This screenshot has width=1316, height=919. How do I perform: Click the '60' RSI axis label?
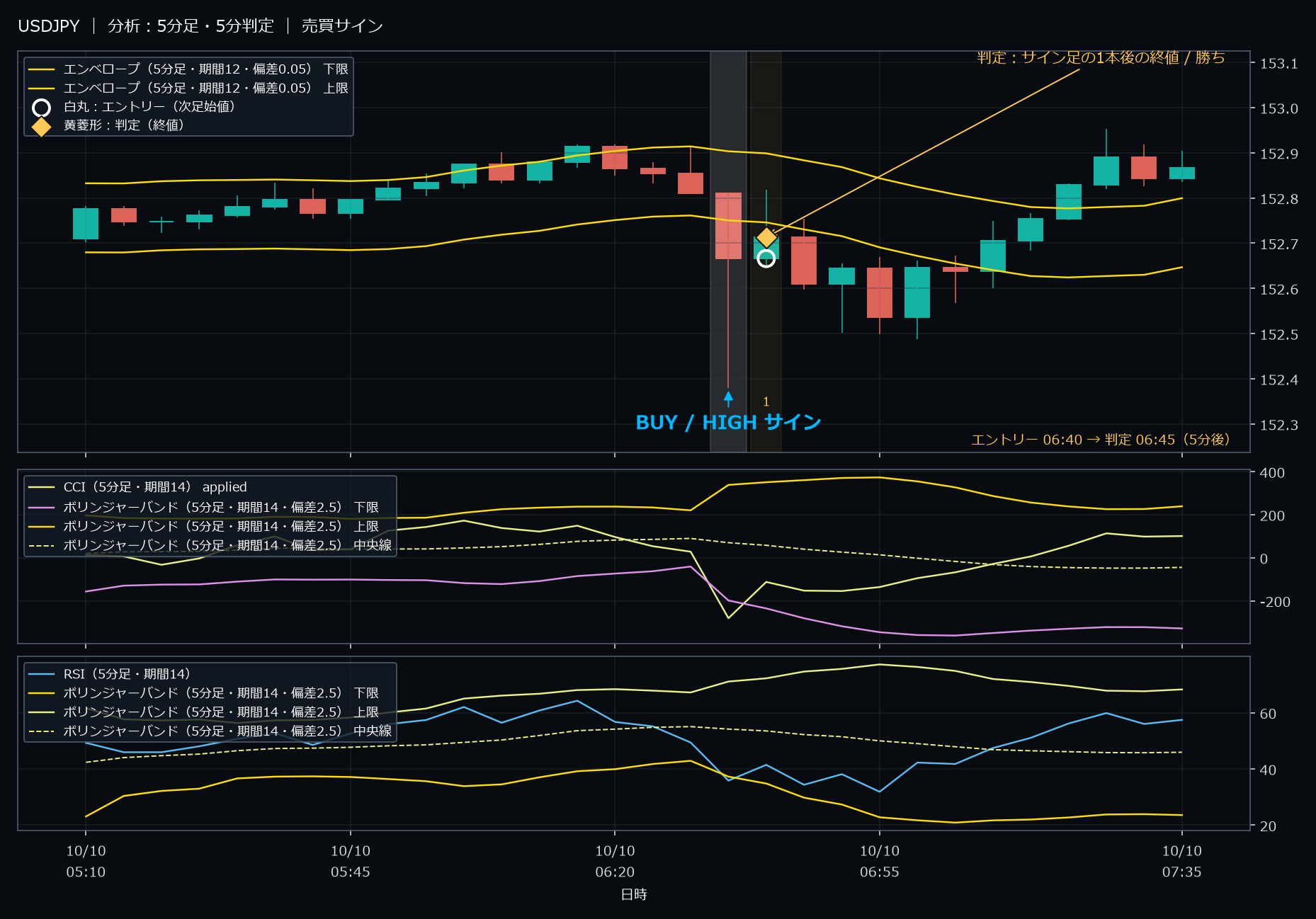click(1268, 714)
